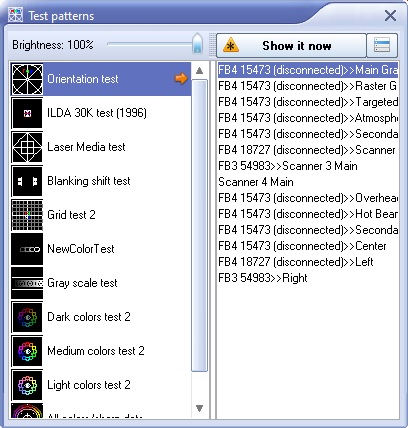Image resolution: width=408 pixels, height=428 pixels.
Task: Select the Grid test 2 pattern icon
Action: pos(27,215)
